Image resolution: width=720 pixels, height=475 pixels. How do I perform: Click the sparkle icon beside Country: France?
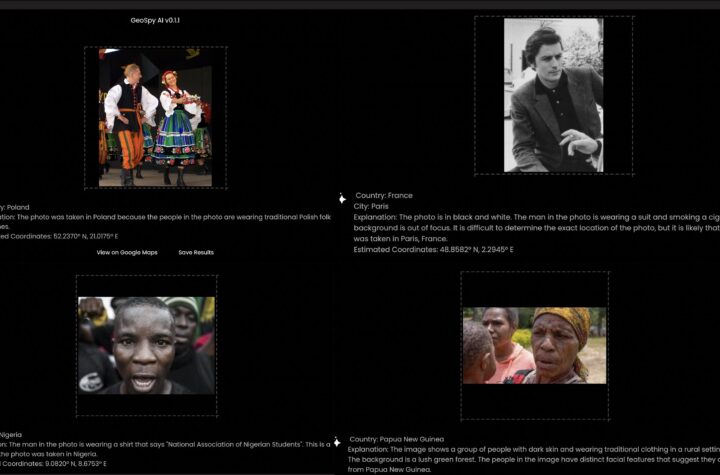342,198
